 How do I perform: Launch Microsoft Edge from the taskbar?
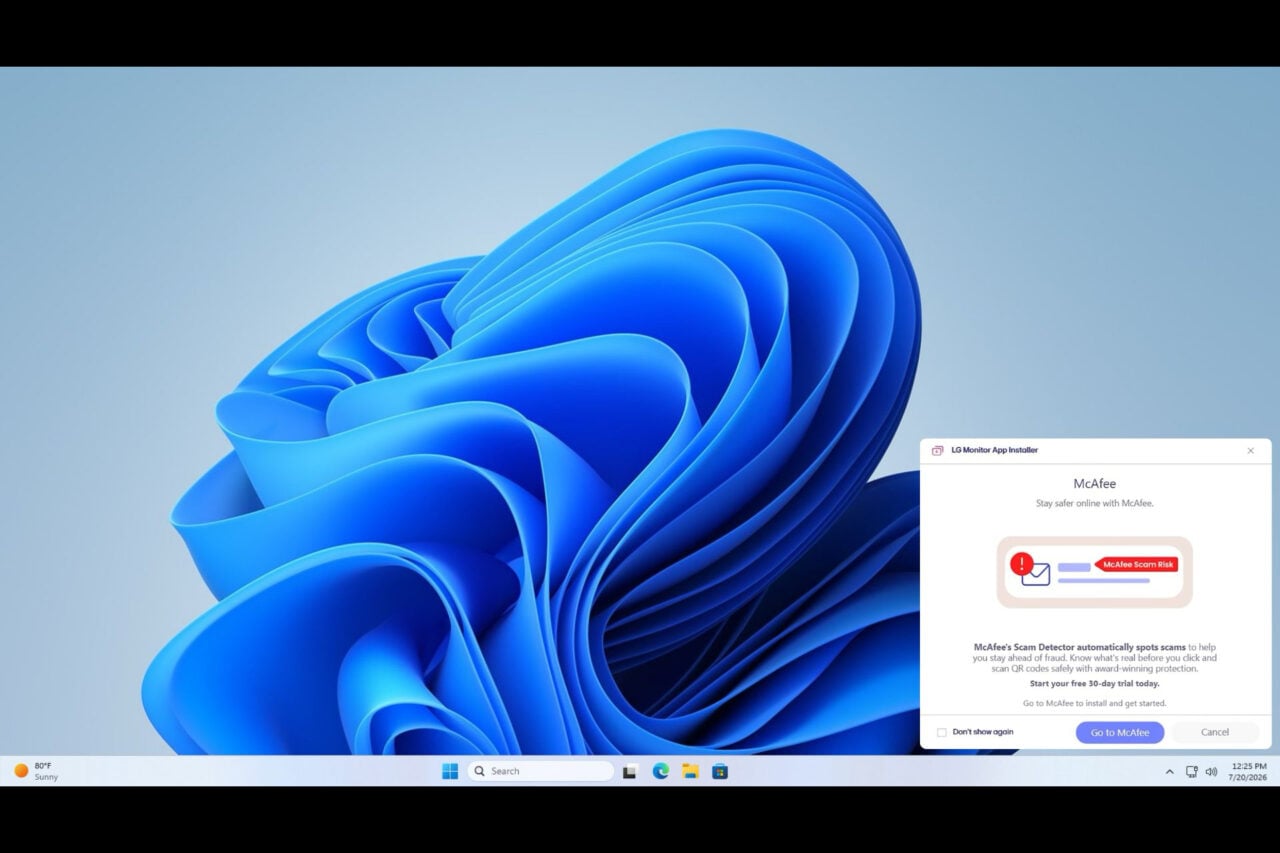coord(660,771)
